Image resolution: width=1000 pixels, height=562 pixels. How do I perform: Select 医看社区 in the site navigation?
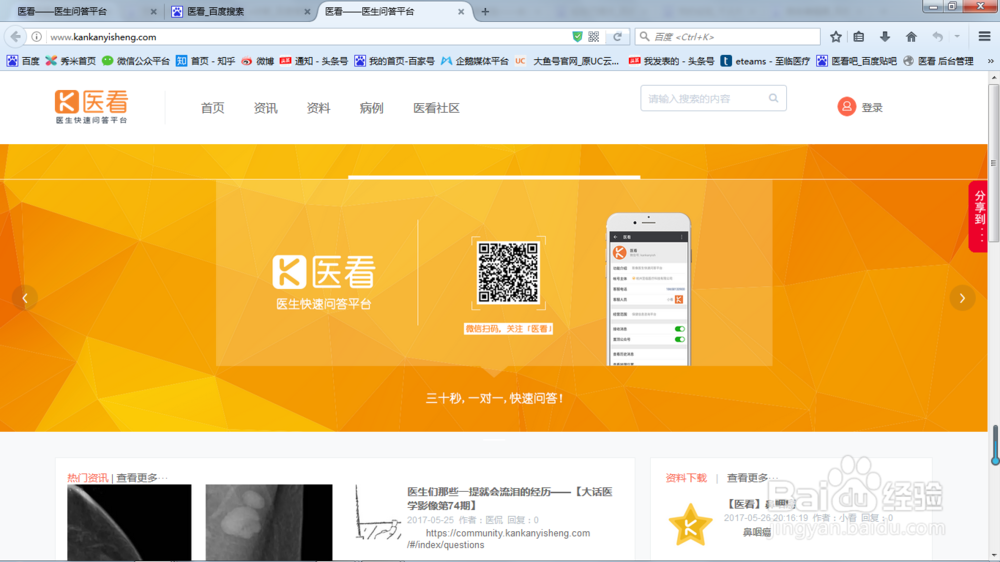pos(436,108)
